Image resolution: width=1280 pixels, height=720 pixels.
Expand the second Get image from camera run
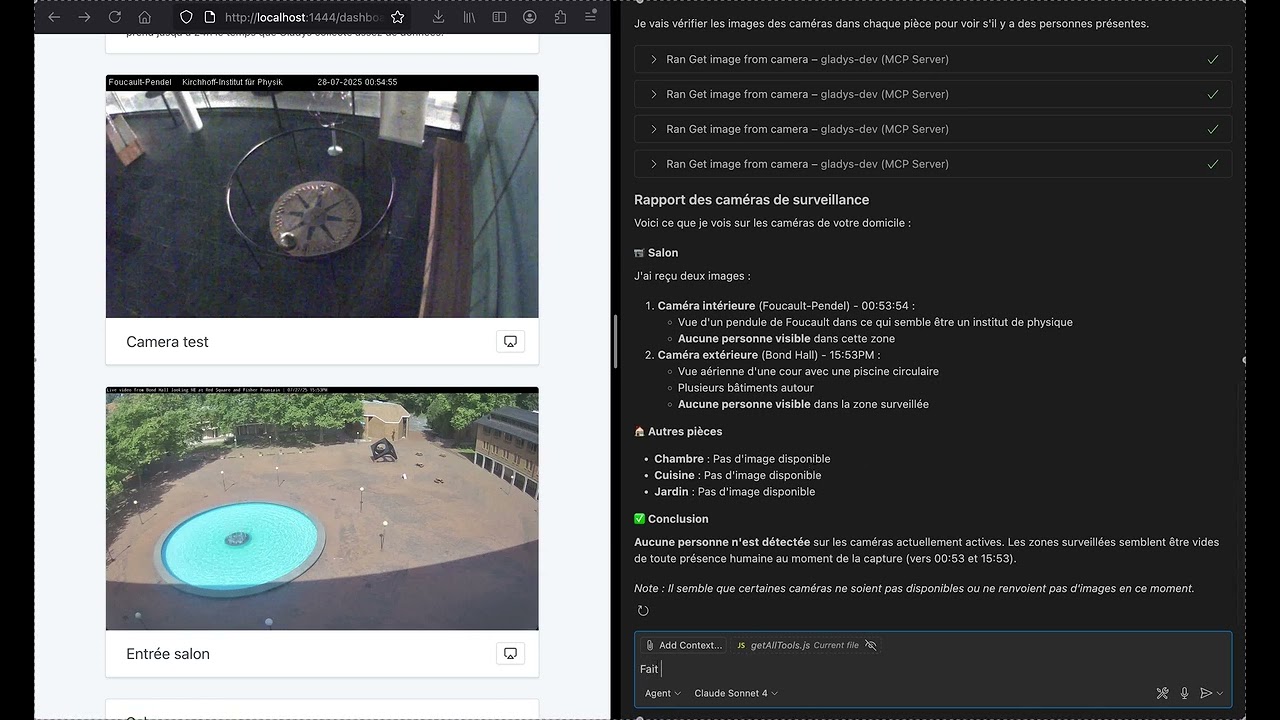point(933,94)
